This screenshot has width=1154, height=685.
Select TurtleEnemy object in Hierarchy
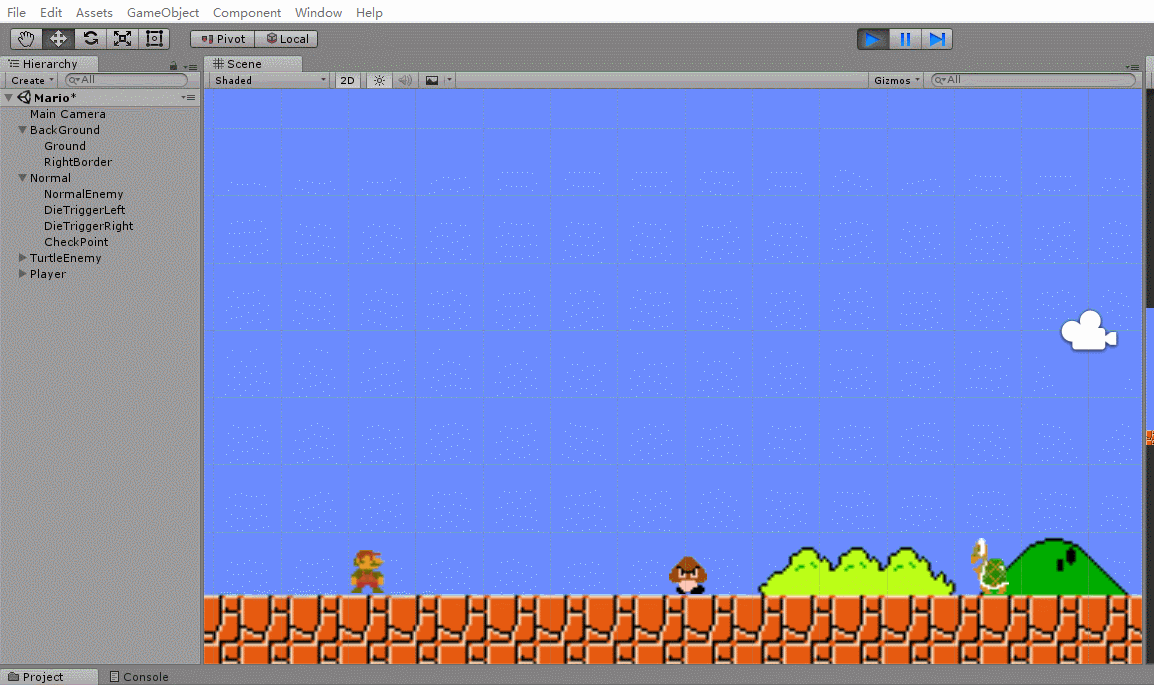point(66,258)
